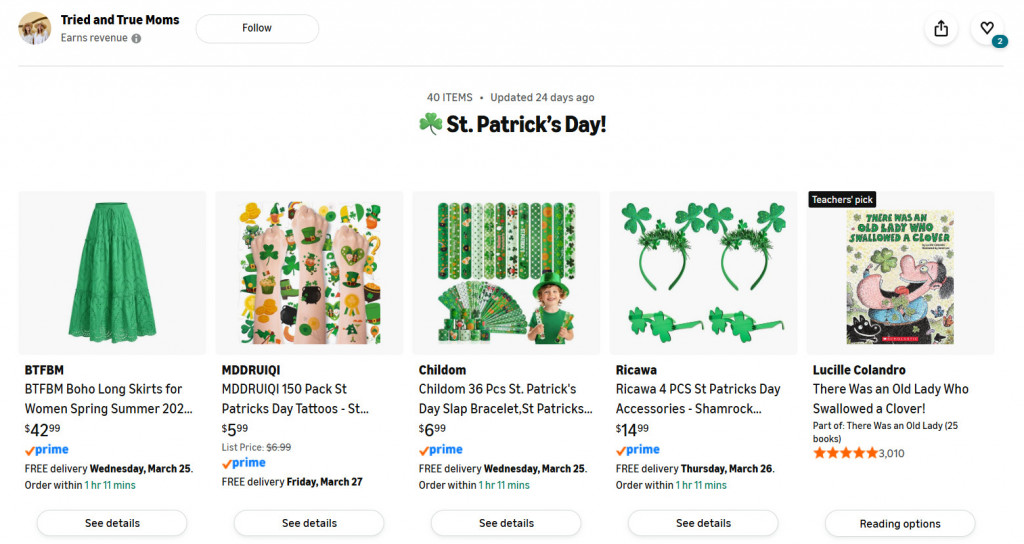Open the Ricawa 4 PCS product title

[698, 399]
